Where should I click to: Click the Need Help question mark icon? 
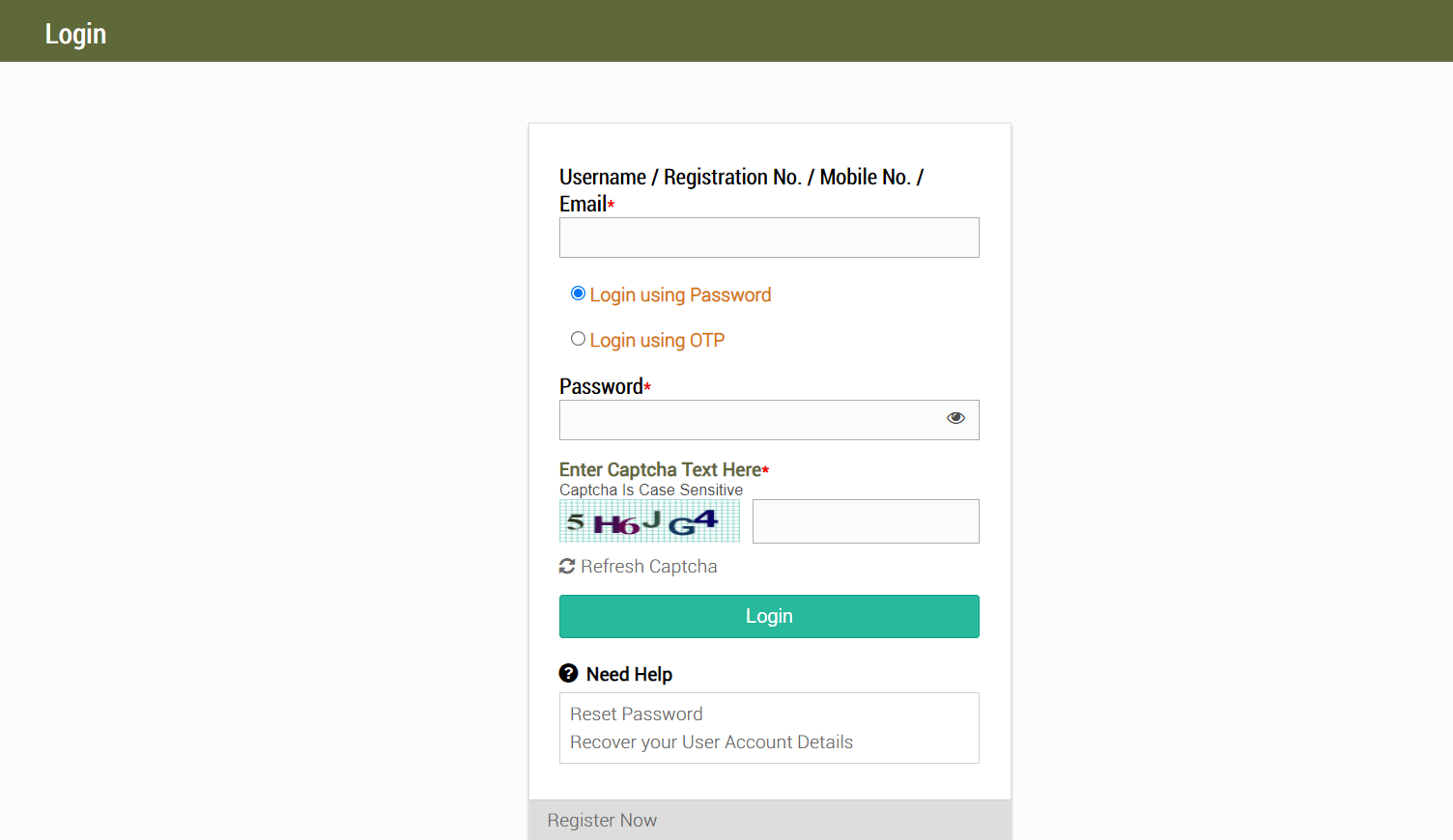568,673
